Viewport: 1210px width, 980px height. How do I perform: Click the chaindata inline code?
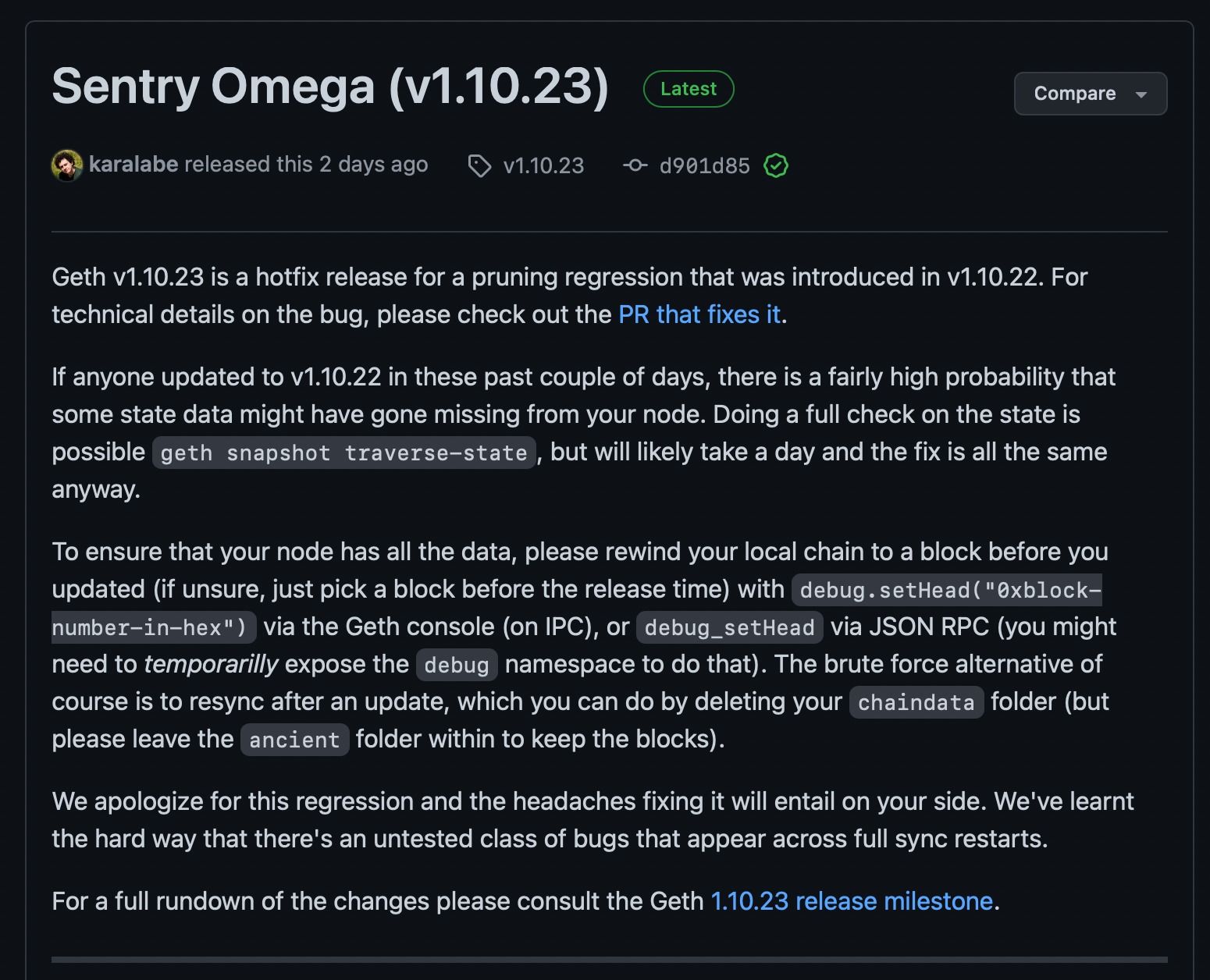[916, 702]
